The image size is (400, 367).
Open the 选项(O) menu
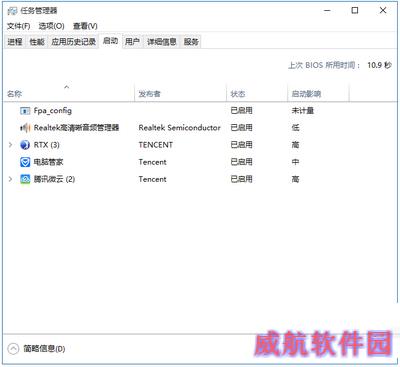[x=51, y=26]
